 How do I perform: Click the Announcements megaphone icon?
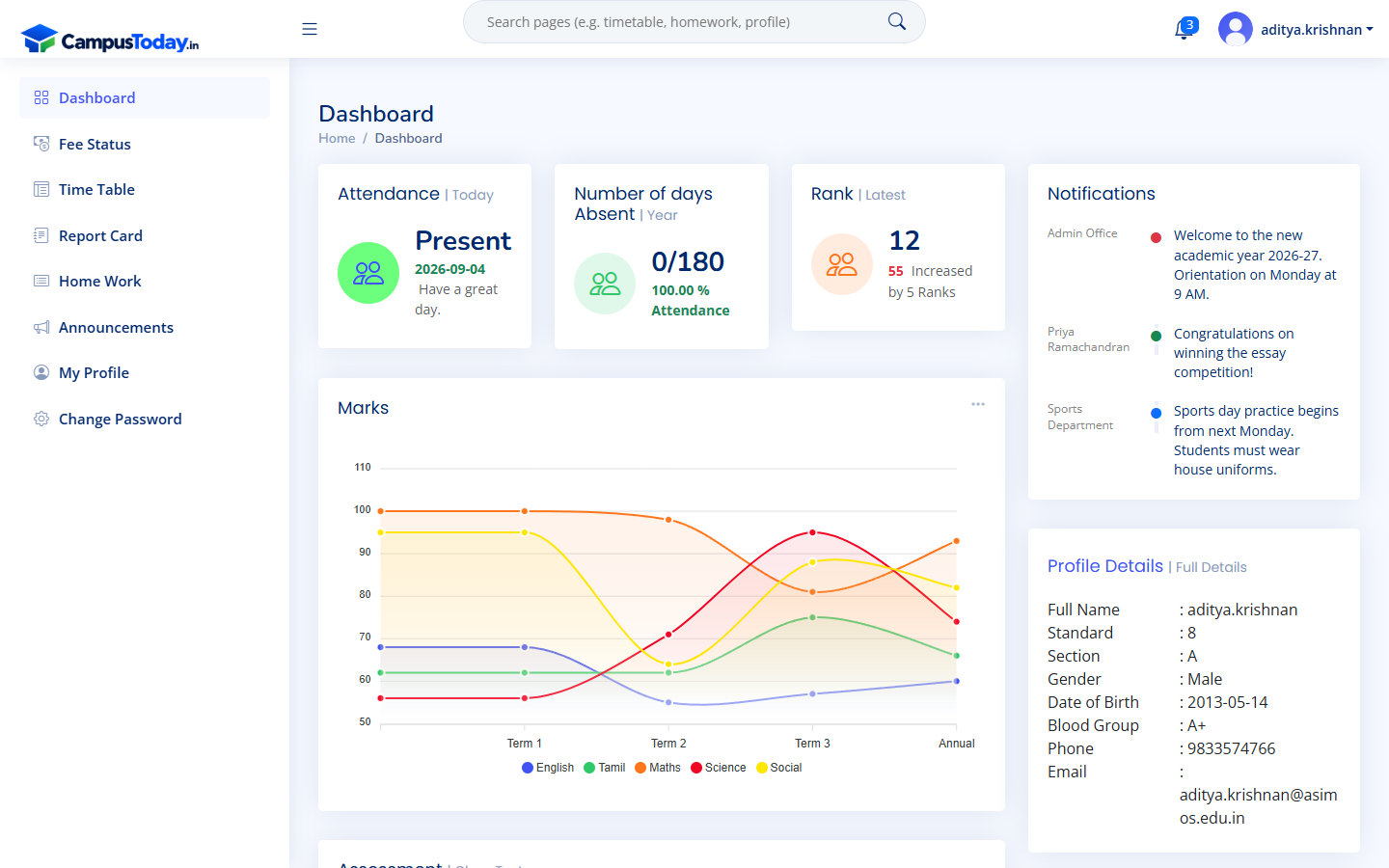41,327
